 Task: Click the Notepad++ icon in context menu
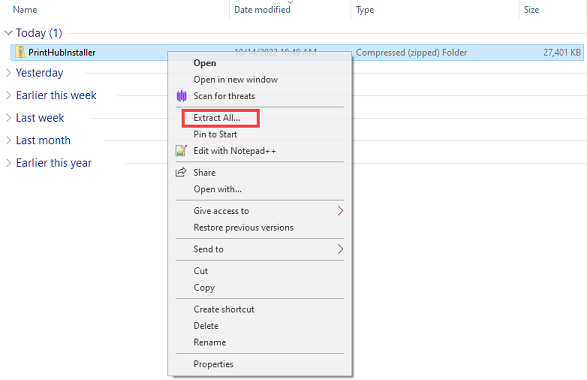181,151
